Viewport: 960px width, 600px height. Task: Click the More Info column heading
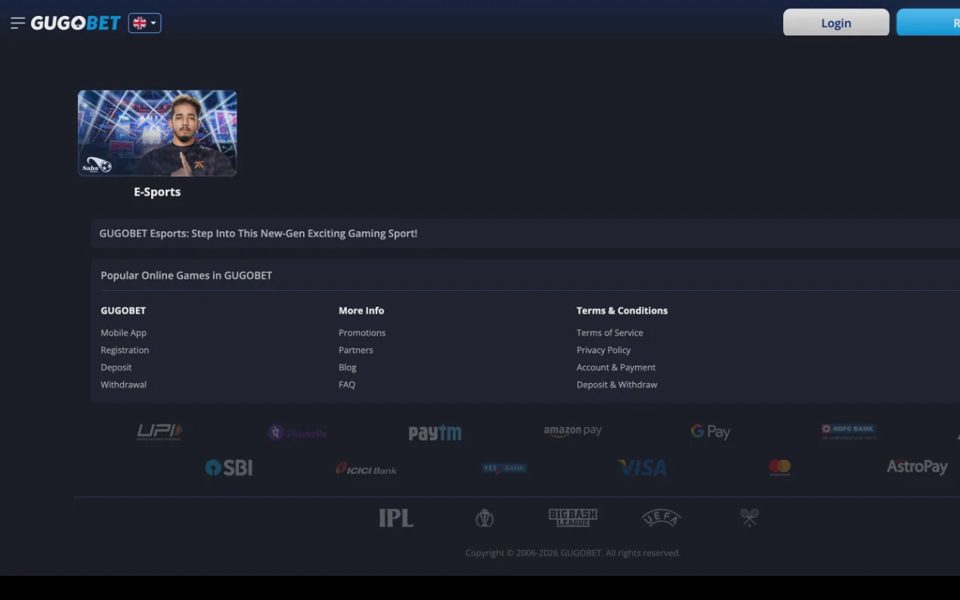tap(361, 310)
